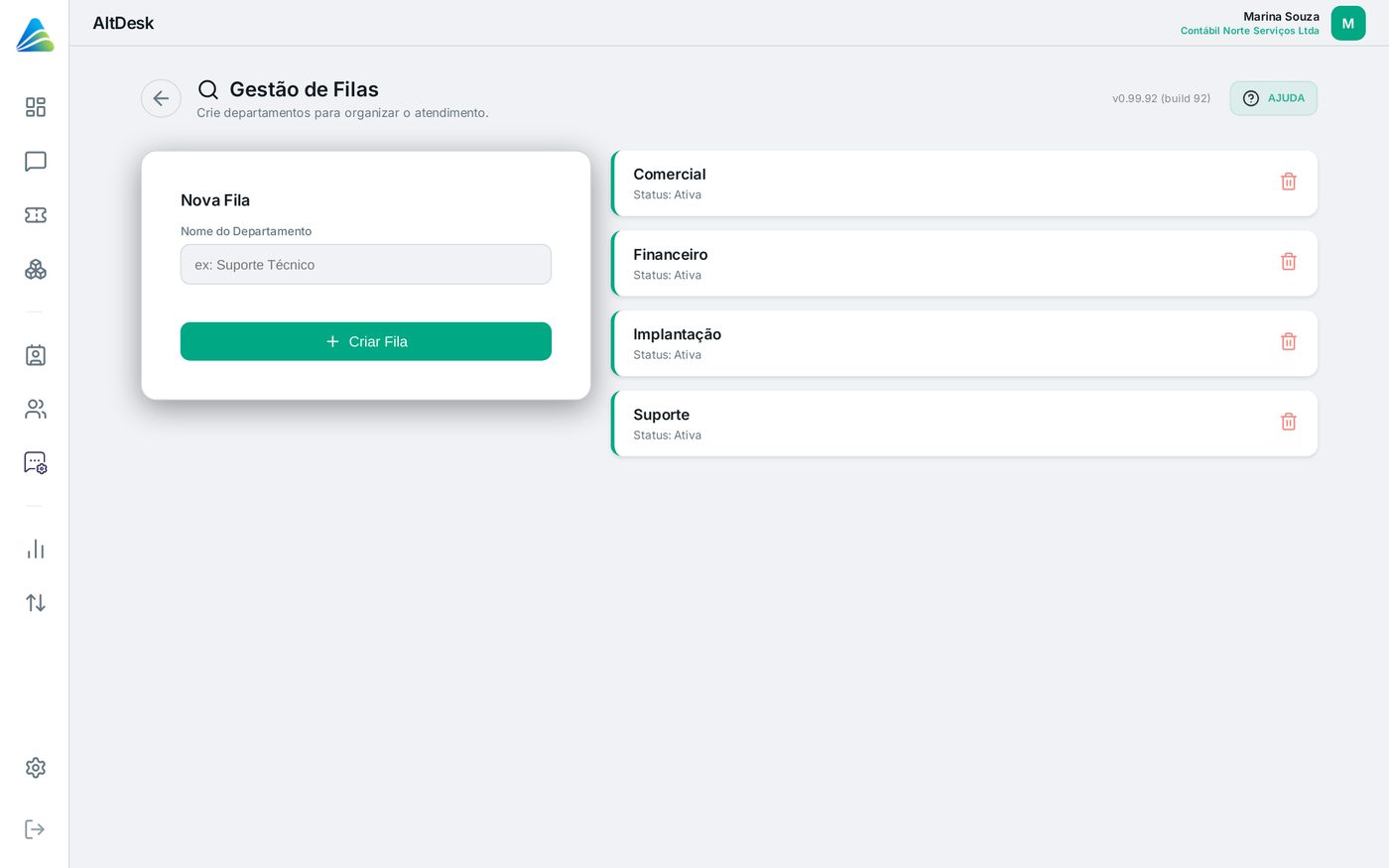
Task: Click the search icon beside Gestão de Filas
Action: click(x=208, y=90)
